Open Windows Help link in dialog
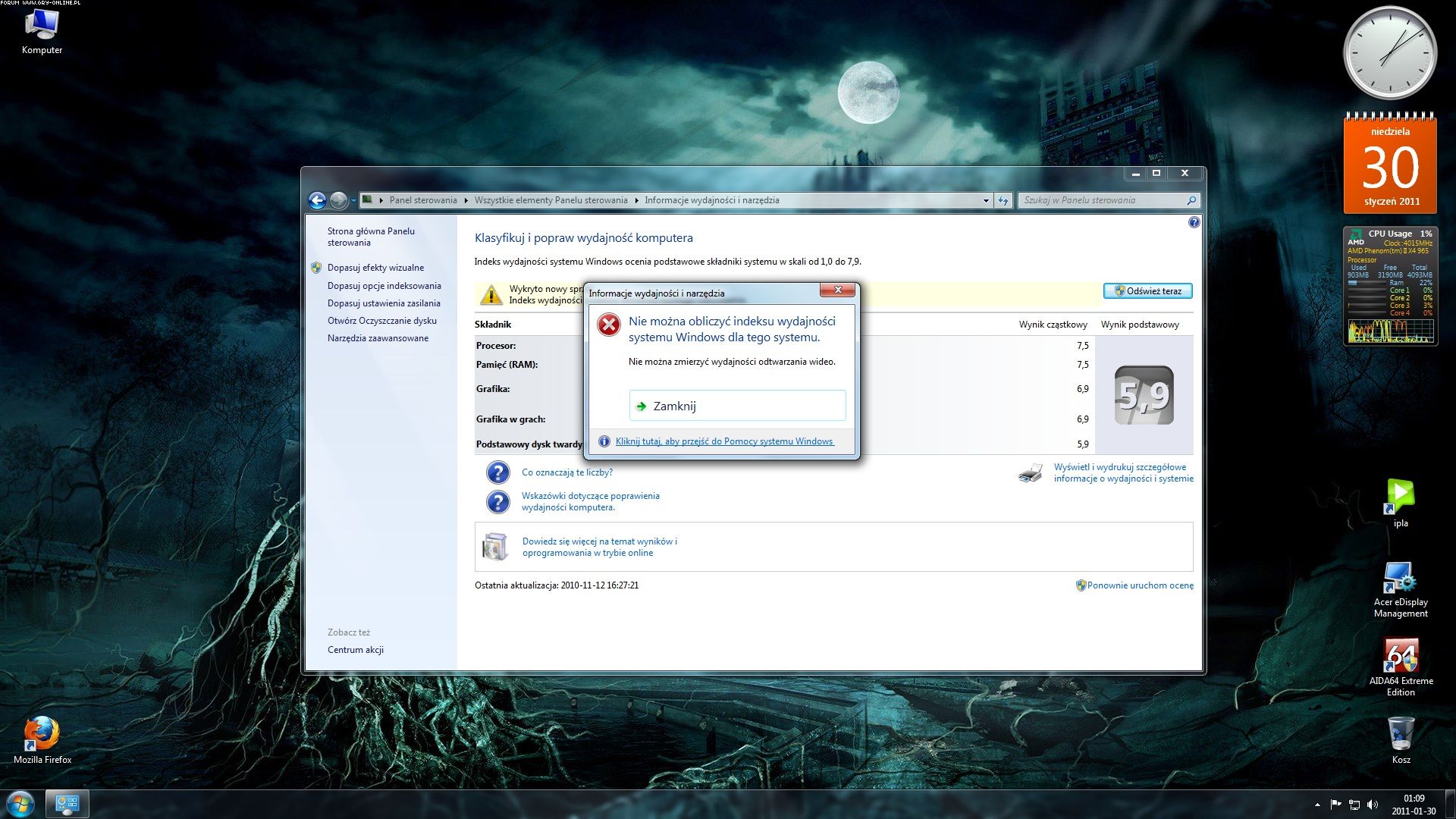The width and height of the screenshot is (1456, 819). pyautogui.click(x=724, y=441)
